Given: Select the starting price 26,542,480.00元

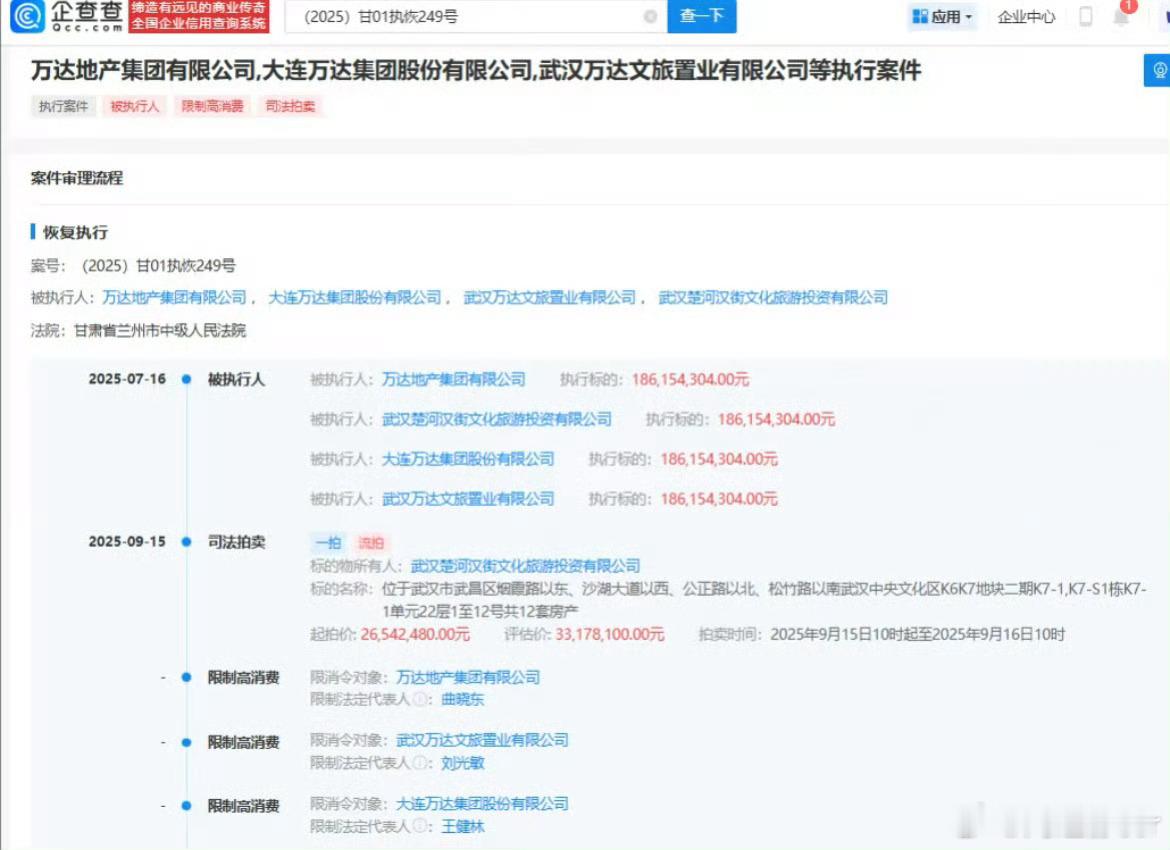Looking at the screenshot, I should coord(415,634).
